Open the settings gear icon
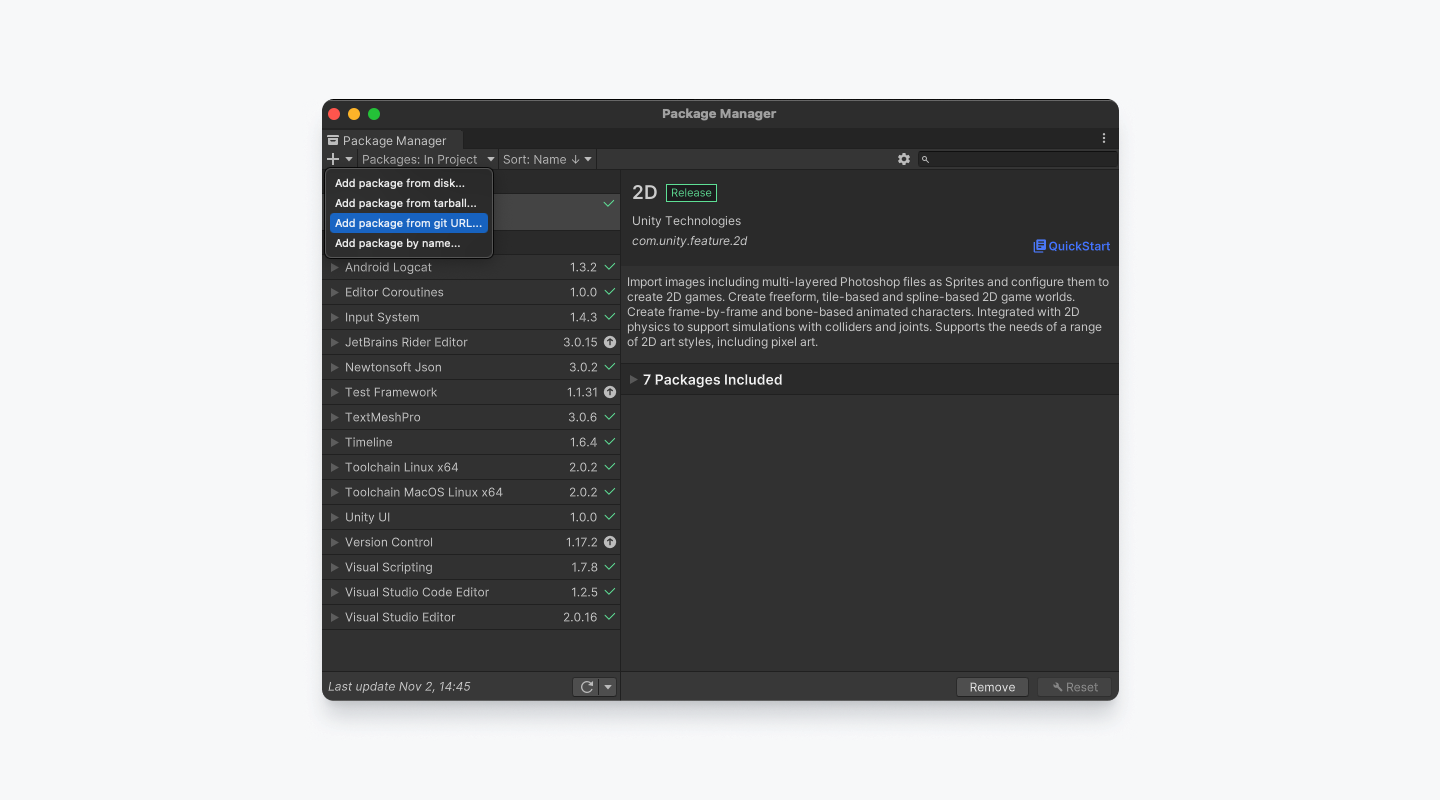Screen dimensions: 1440x800 click(904, 159)
